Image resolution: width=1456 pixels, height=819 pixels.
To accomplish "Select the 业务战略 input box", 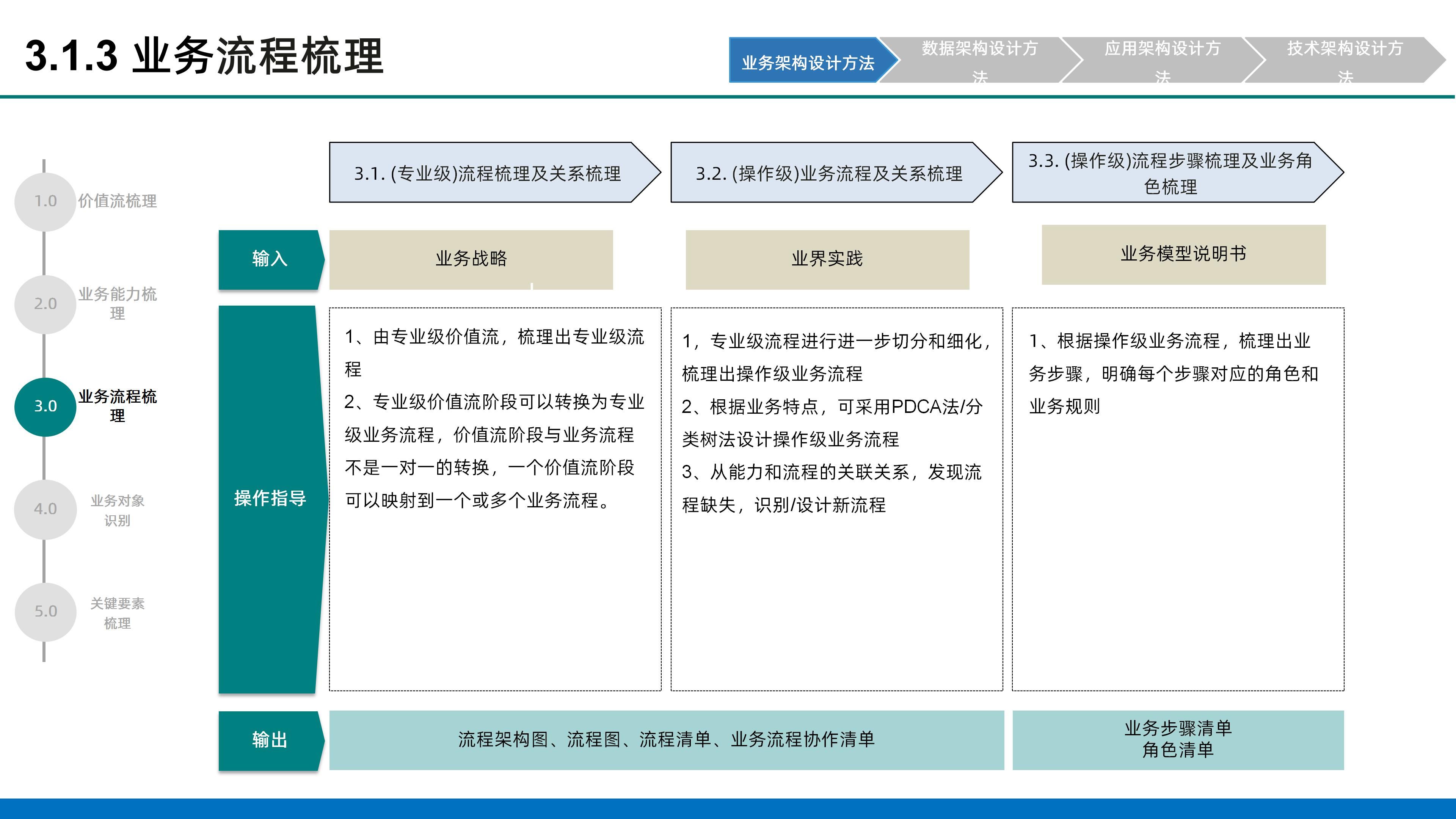I will coord(471,259).
